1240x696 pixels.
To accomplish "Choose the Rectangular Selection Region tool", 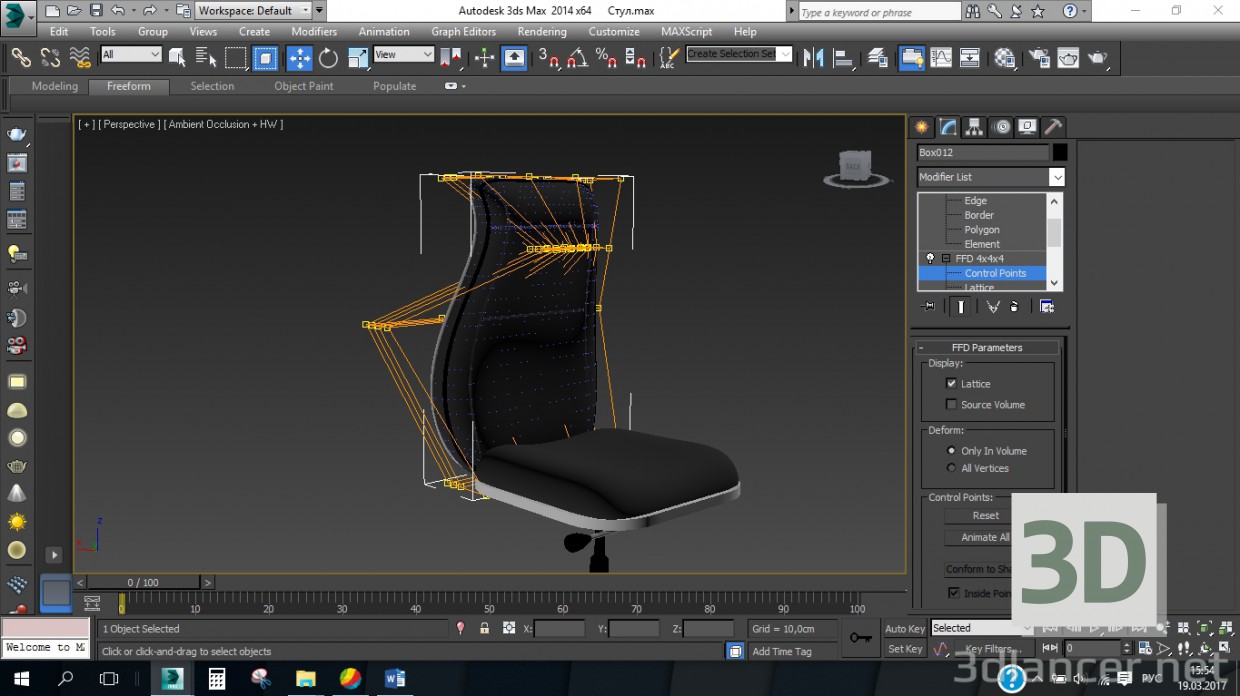I will 236,58.
